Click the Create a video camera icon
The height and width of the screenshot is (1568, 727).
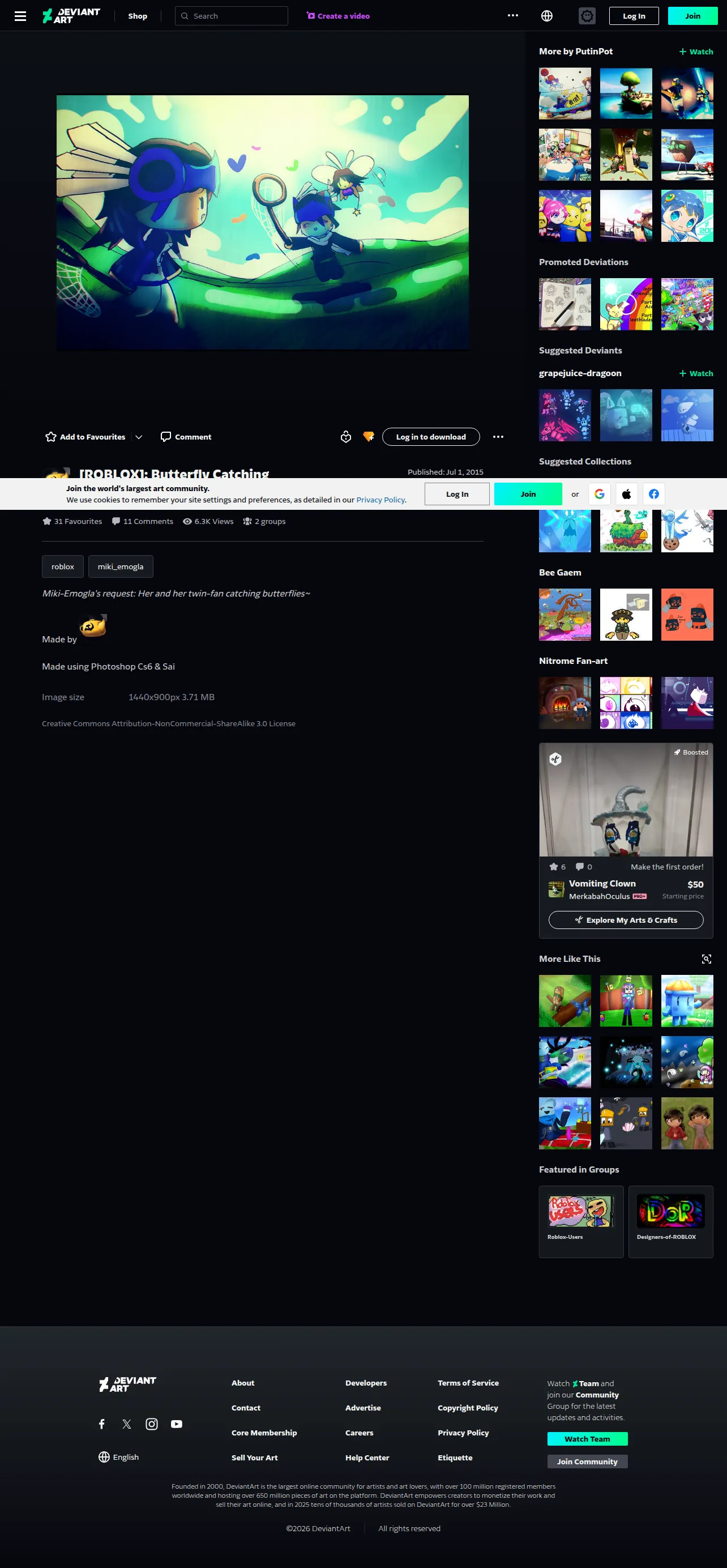[311, 16]
